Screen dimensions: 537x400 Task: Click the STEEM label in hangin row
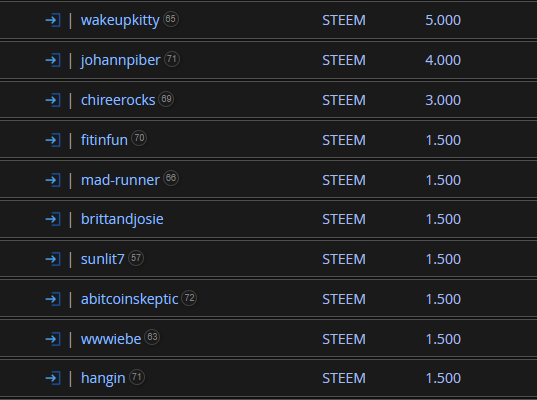[344, 378]
